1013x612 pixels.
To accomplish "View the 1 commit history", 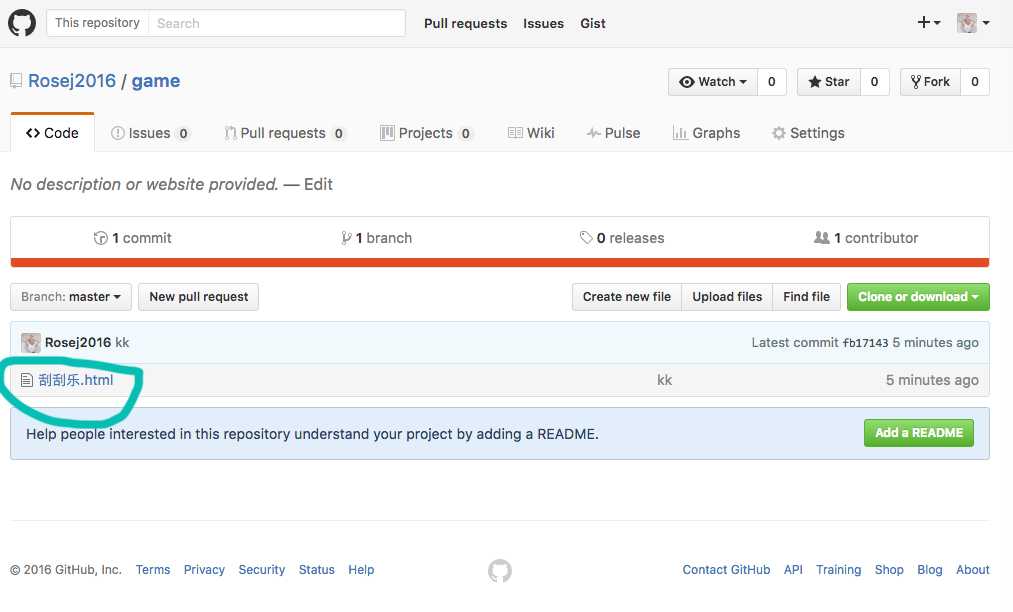I will [x=133, y=238].
